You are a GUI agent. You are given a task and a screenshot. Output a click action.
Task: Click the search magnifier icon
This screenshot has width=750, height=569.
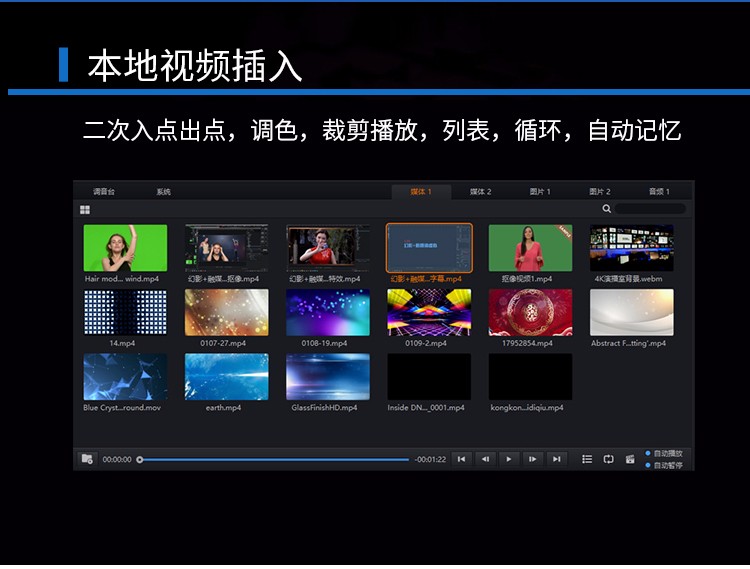[x=606, y=209]
